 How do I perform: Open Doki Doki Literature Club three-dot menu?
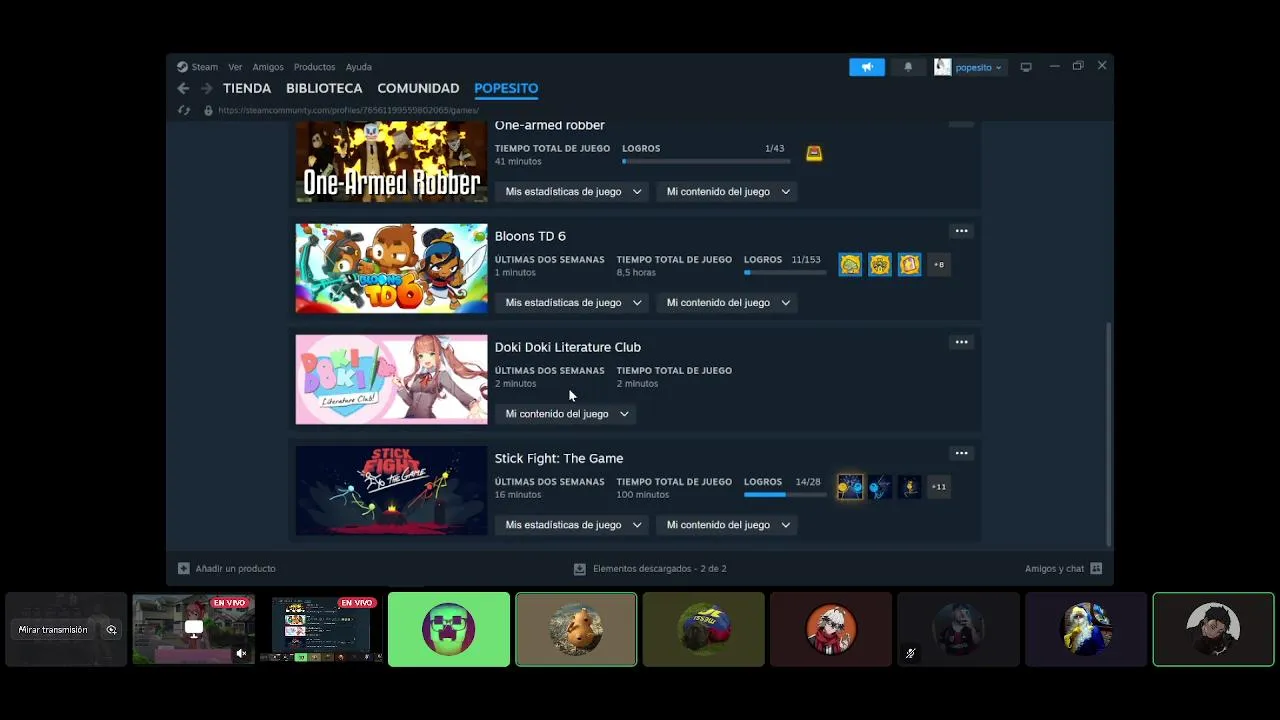coord(961,342)
